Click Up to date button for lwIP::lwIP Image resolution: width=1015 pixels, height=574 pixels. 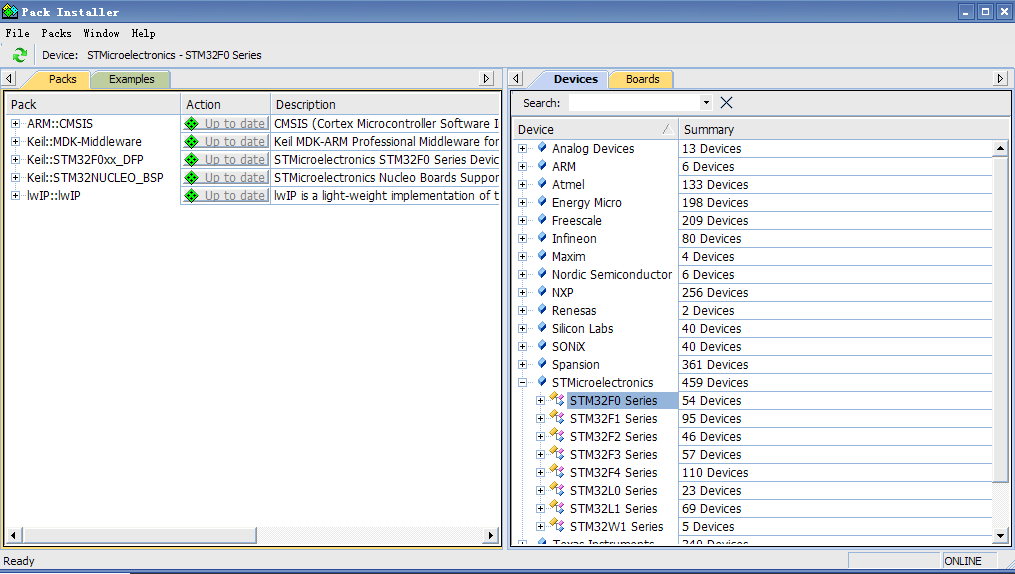[225, 195]
